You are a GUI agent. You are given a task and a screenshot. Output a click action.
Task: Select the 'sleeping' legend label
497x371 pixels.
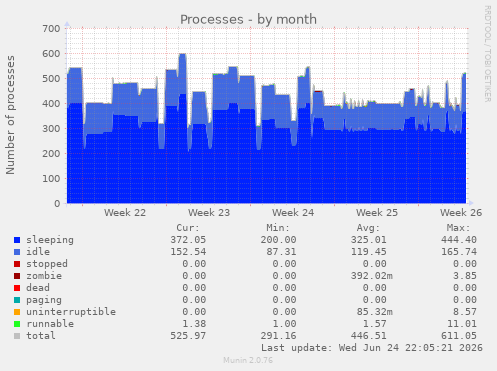click(x=50, y=240)
